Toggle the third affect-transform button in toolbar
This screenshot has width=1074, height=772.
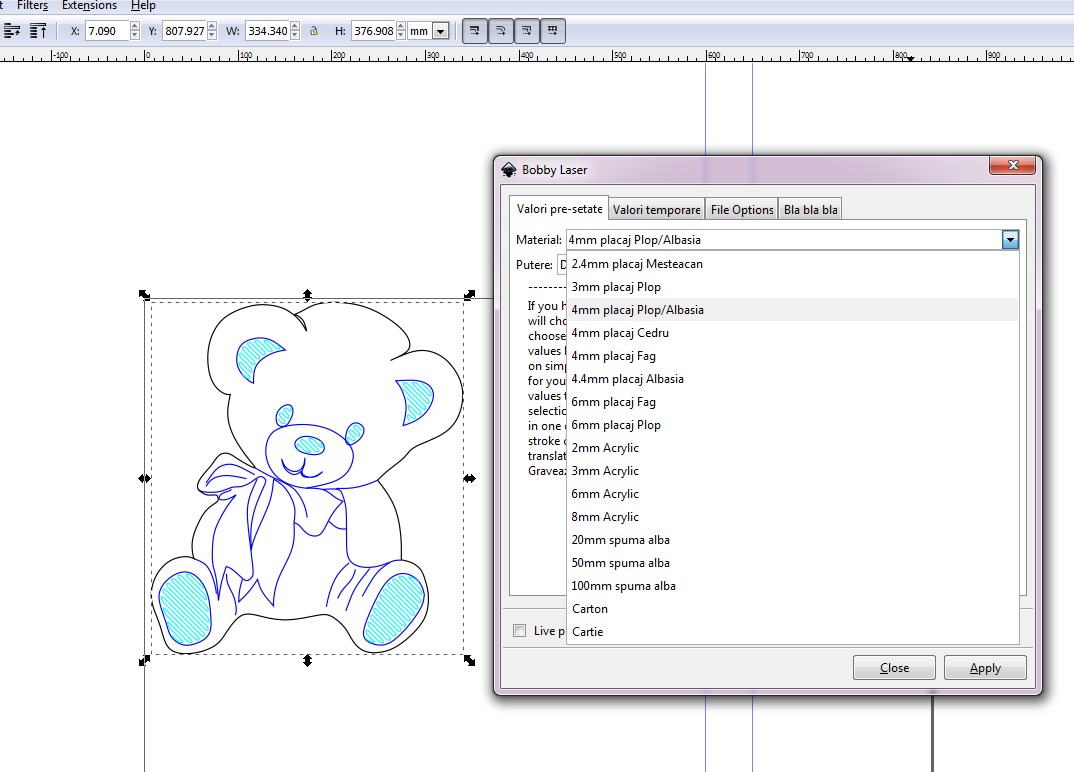point(526,31)
